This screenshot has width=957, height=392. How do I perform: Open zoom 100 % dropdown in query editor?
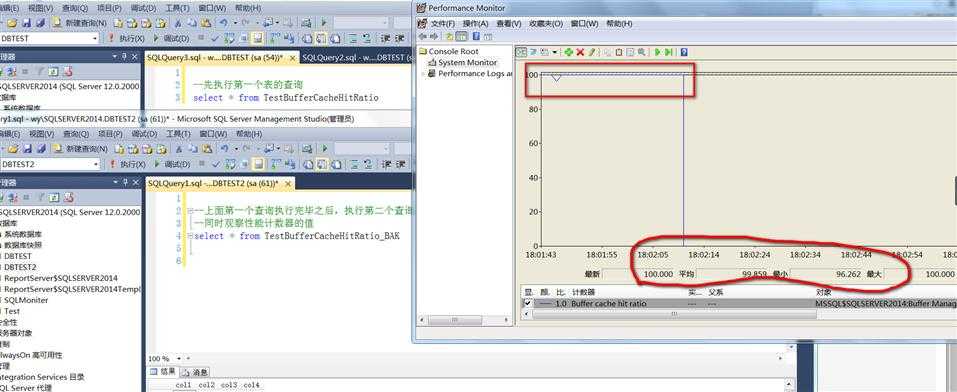(x=179, y=358)
